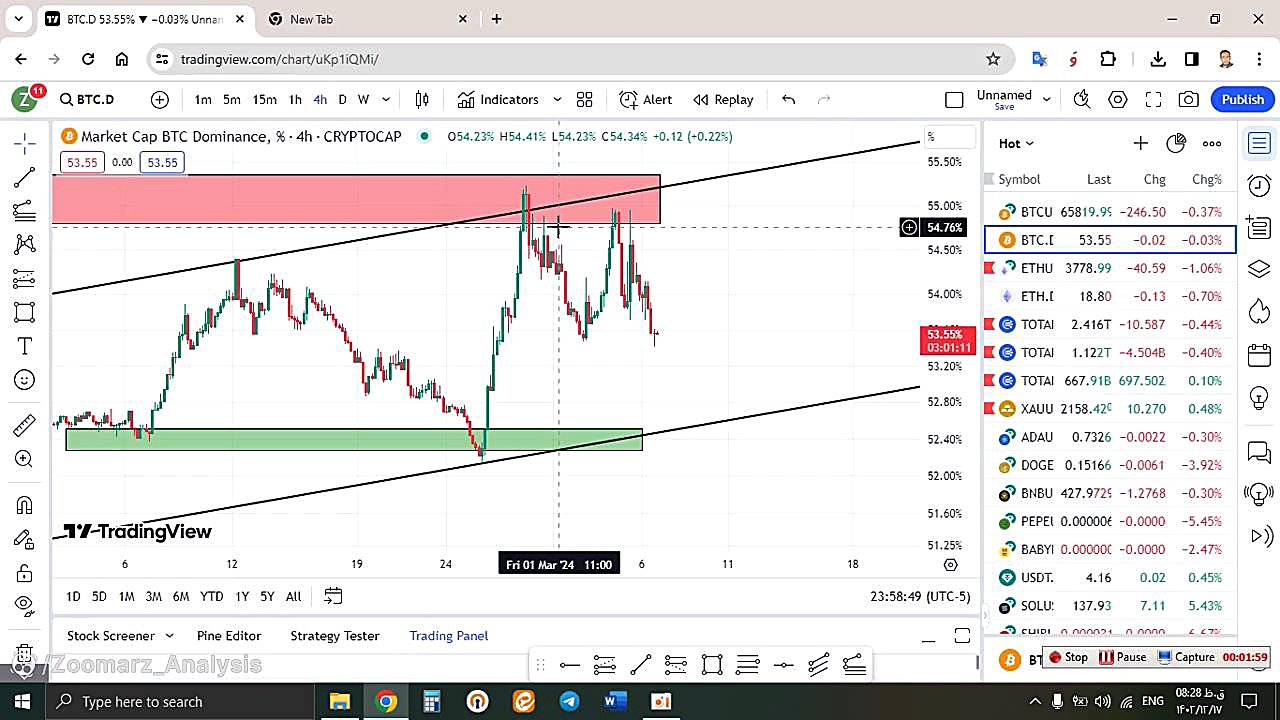Redo the chart action
This screenshot has width=1280, height=720.
[x=825, y=99]
